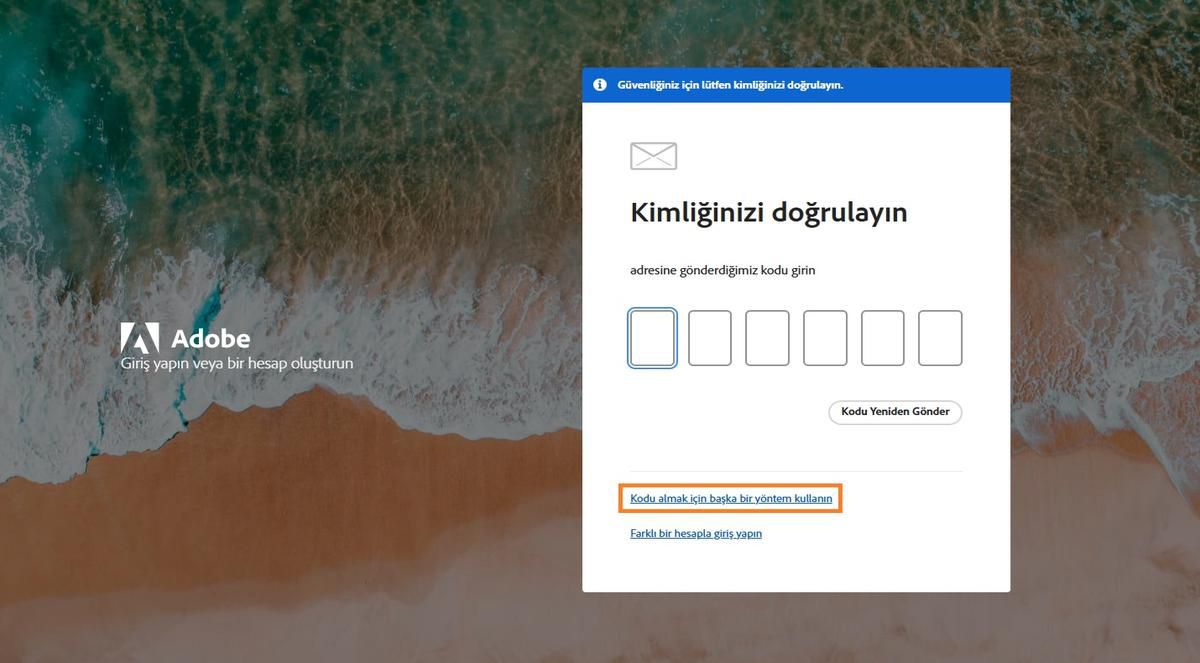Click the last verification code box

[x=940, y=337]
